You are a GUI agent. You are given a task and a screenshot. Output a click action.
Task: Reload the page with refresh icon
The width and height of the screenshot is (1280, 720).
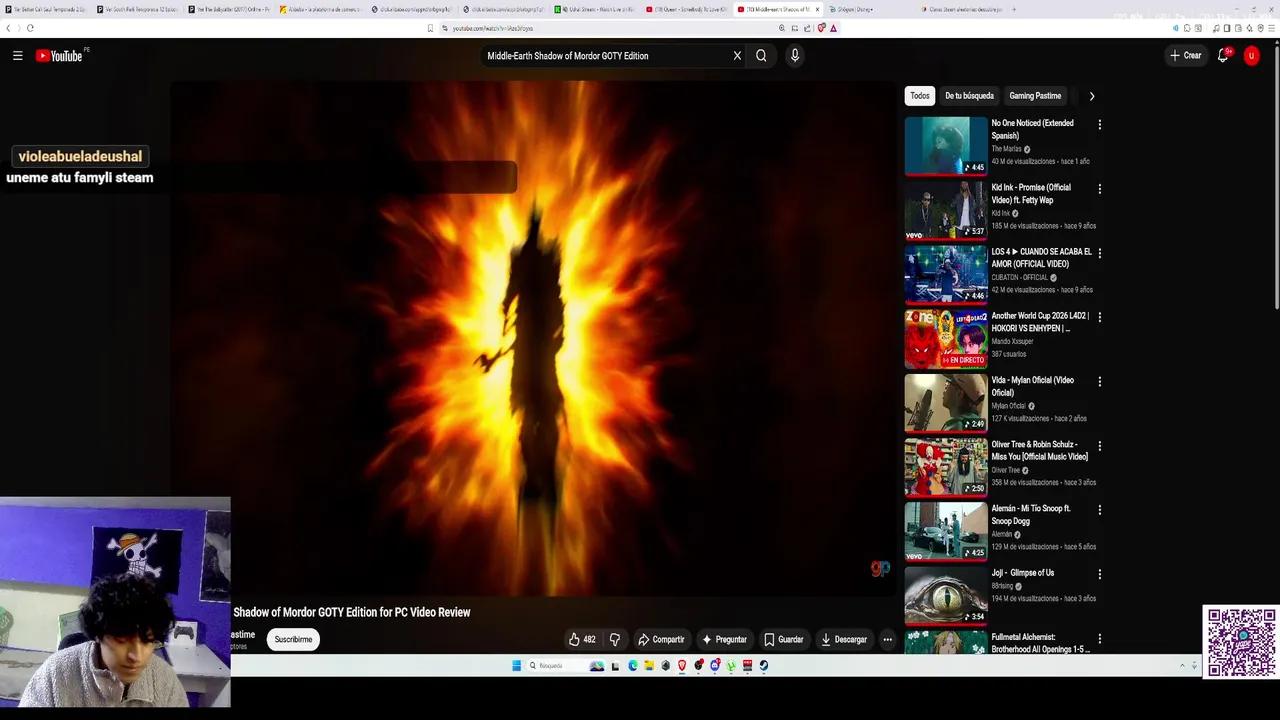(30, 28)
